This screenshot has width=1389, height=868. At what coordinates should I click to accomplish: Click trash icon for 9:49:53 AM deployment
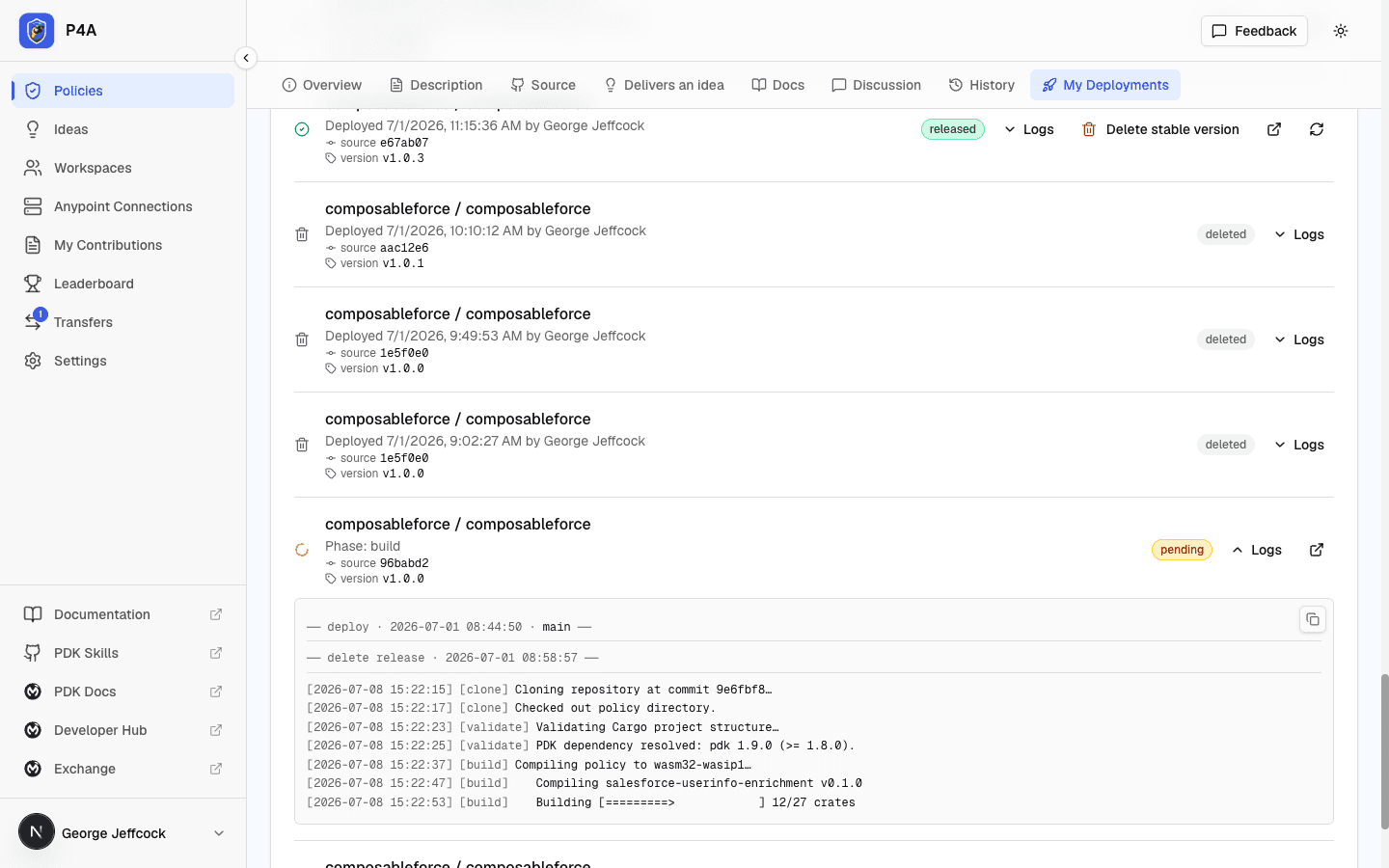point(302,339)
